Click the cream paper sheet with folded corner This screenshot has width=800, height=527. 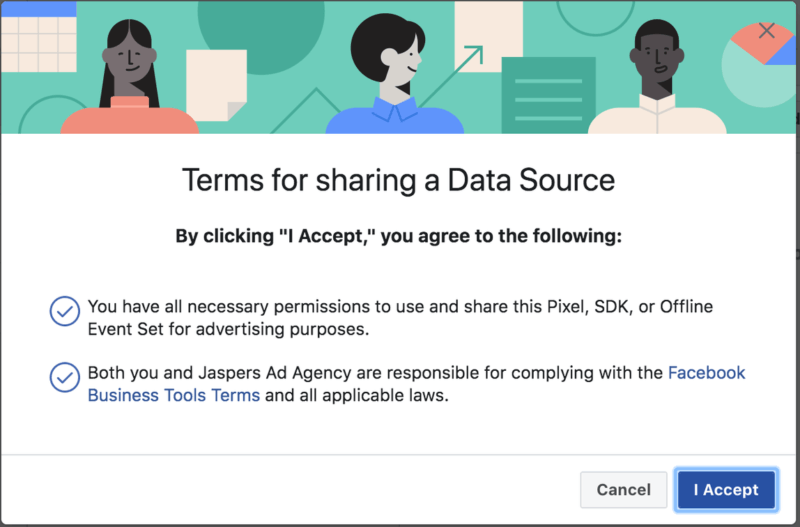coord(216,85)
